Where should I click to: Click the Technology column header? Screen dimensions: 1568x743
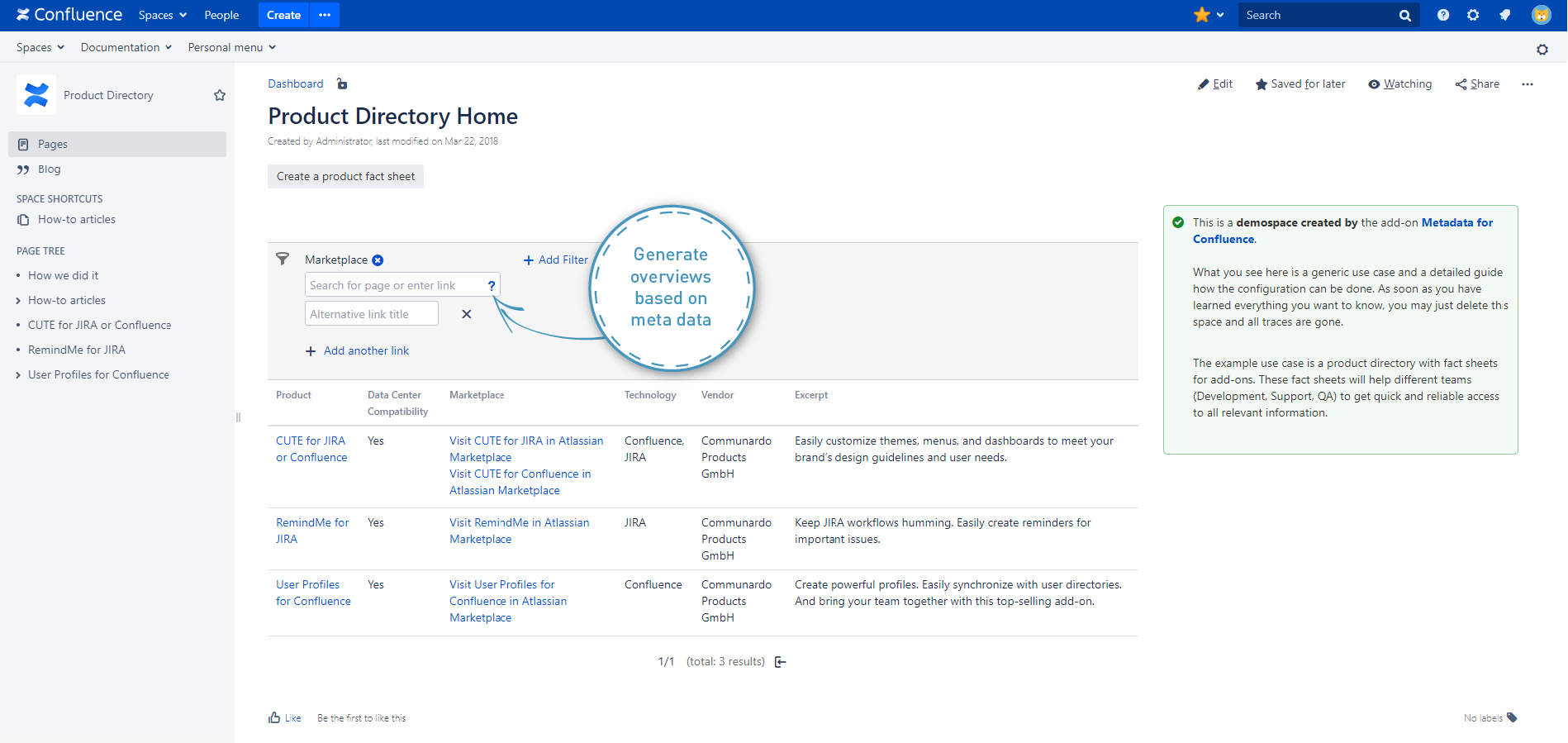point(650,396)
